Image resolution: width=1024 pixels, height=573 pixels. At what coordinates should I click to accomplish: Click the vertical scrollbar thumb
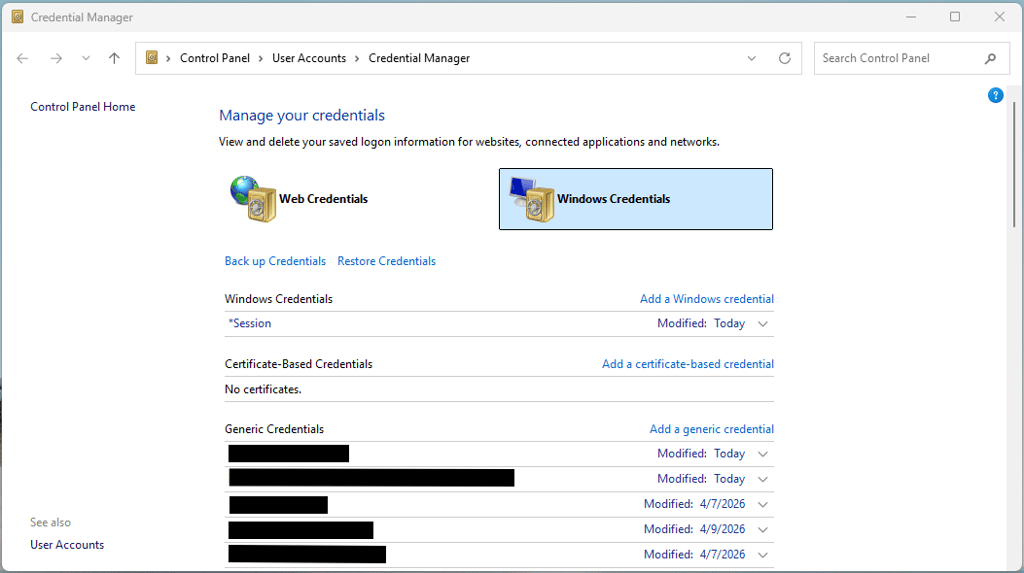click(1014, 165)
